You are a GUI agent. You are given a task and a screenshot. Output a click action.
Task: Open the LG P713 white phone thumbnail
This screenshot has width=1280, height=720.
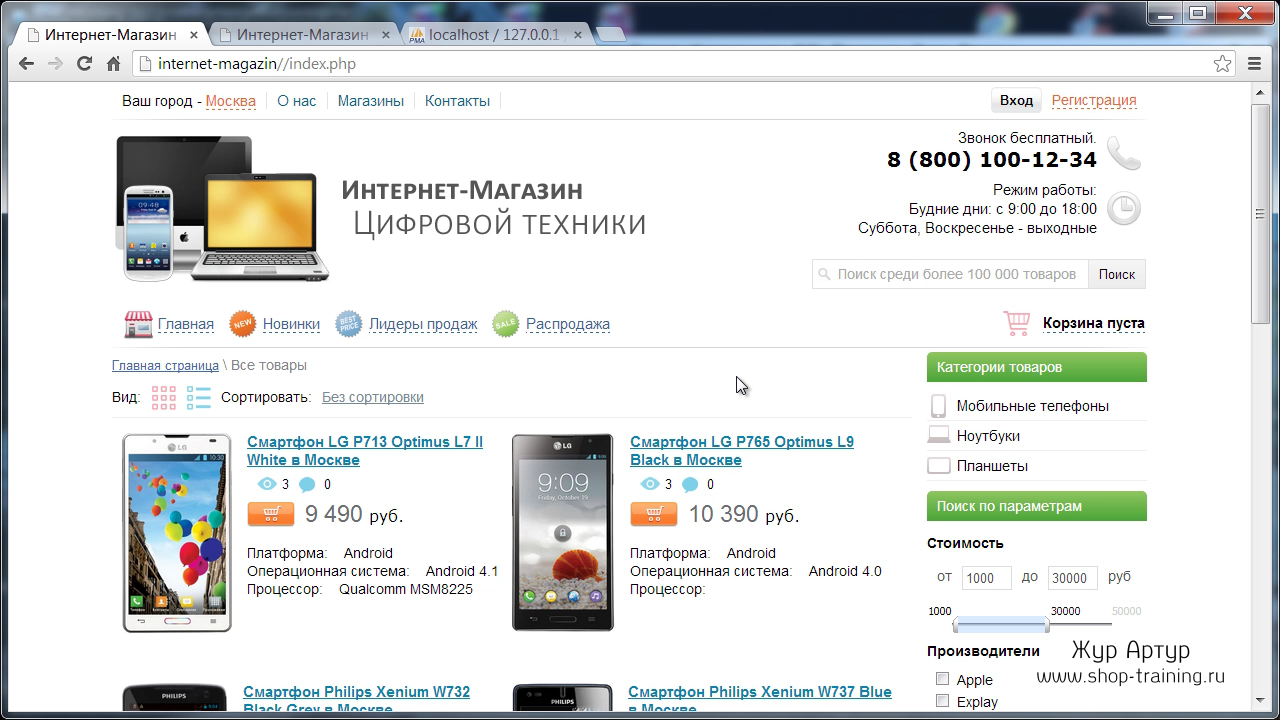coord(177,533)
